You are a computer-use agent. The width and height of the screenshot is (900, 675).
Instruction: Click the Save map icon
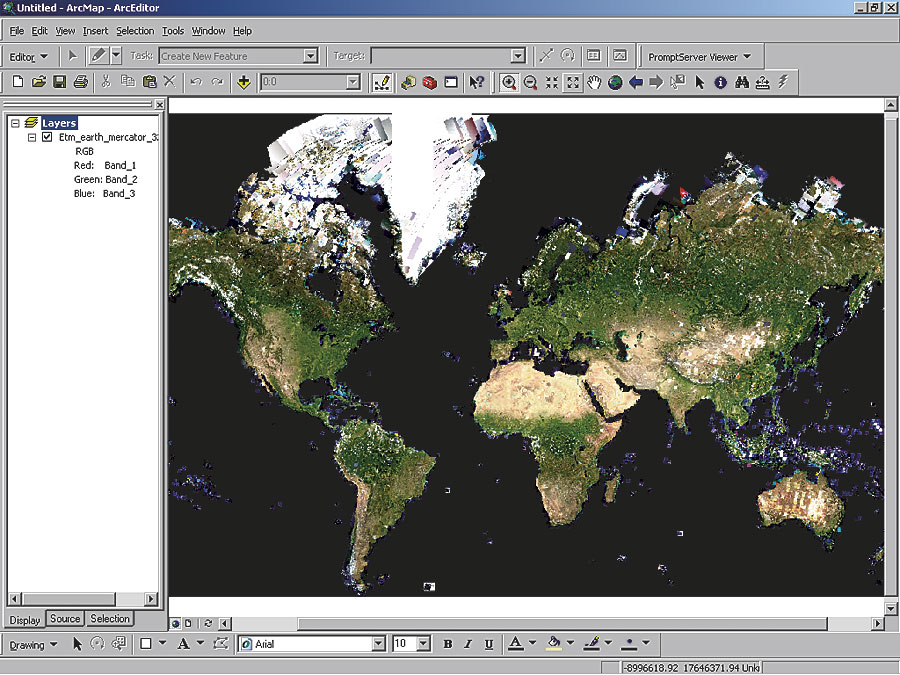[59, 82]
